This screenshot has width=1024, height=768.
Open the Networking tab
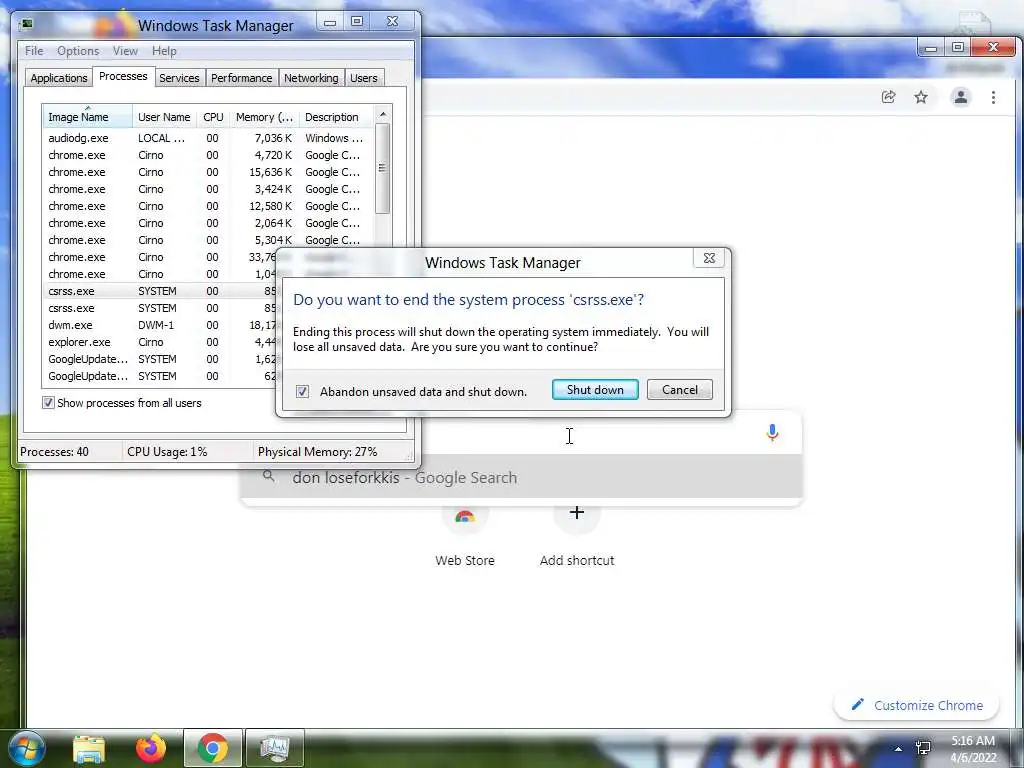tap(311, 78)
